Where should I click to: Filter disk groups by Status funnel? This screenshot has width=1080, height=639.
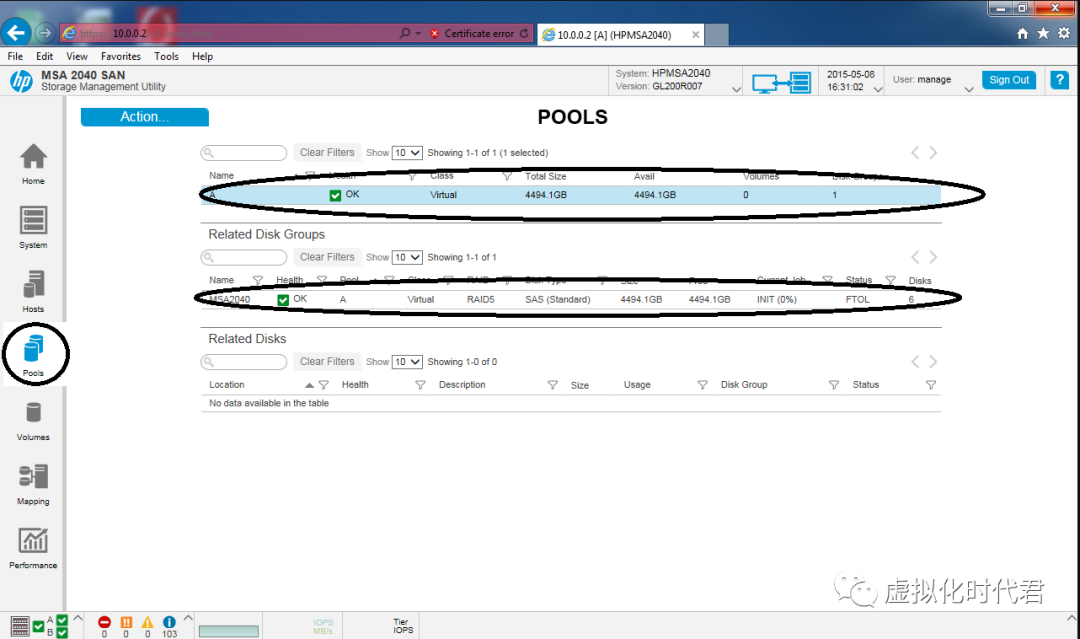890,280
